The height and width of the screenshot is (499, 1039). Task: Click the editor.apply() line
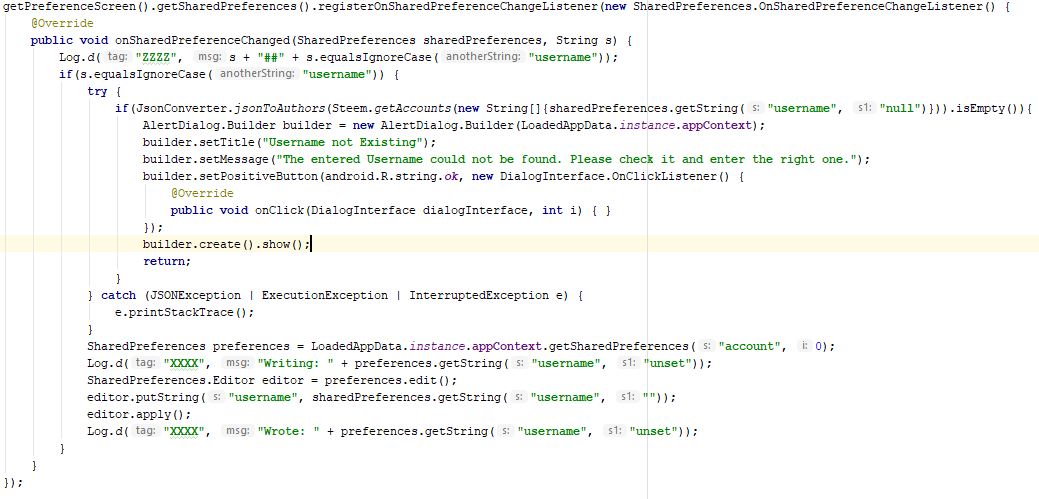(138, 415)
